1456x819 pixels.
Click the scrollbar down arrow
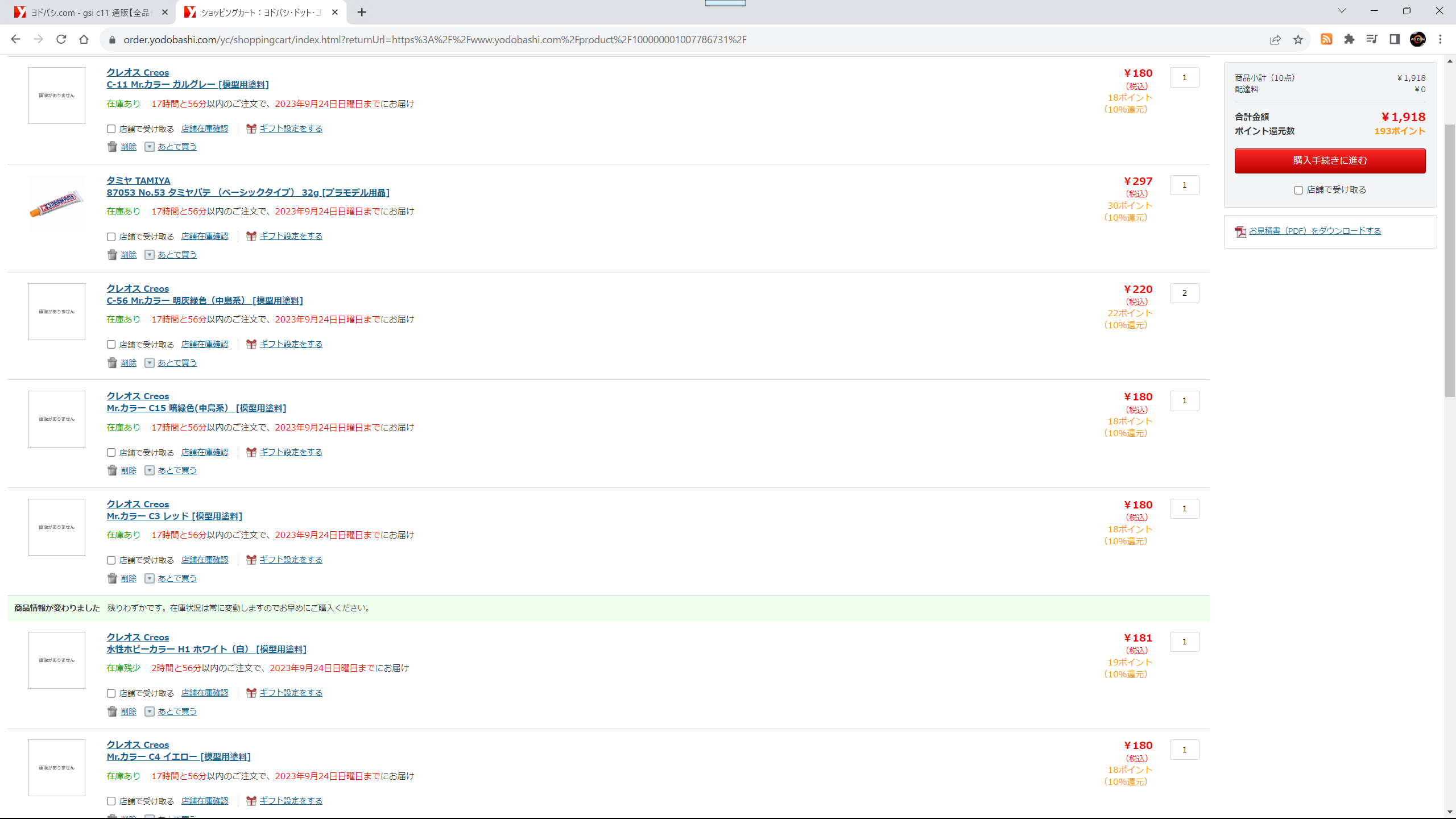(x=1450, y=812)
